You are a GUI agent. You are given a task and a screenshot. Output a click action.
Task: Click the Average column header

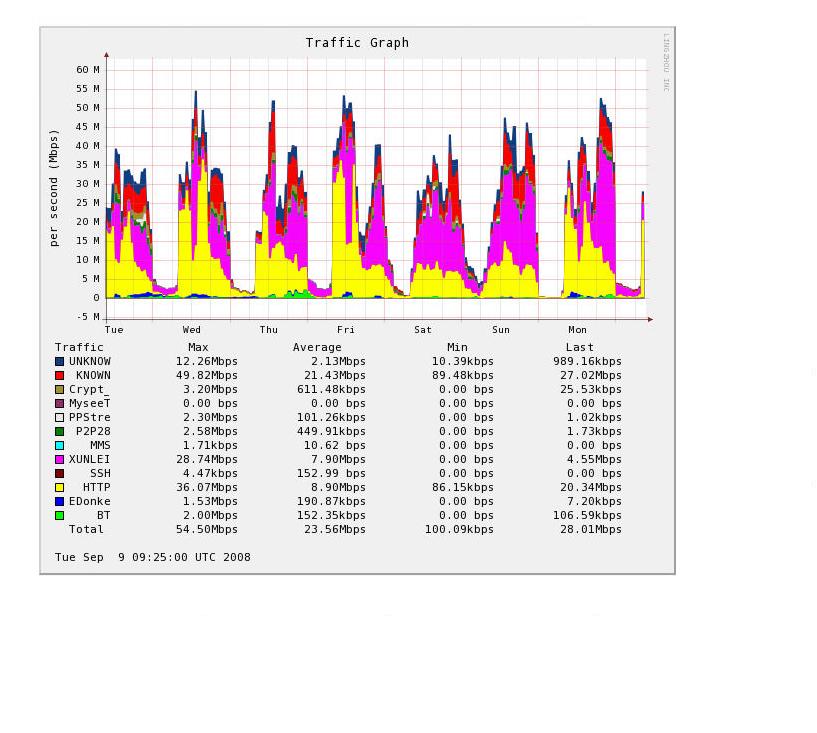click(x=317, y=348)
